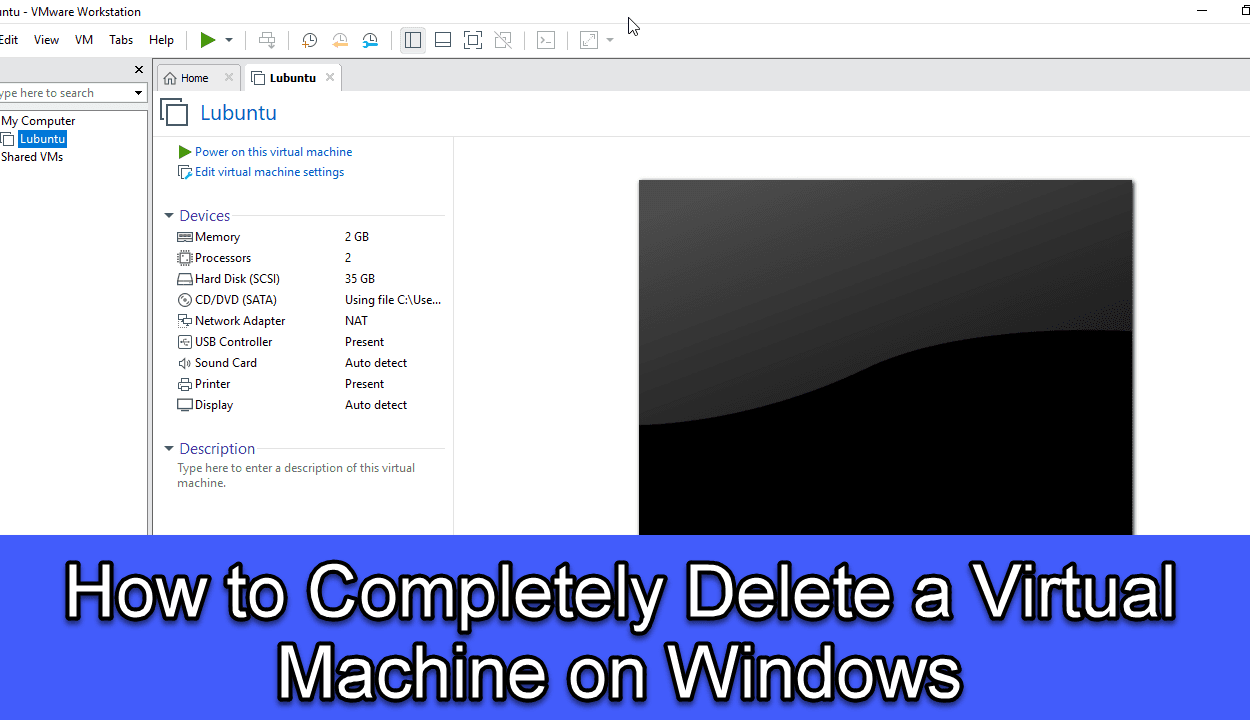Open the VM menu
The width and height of the screenshot is (1250, 720).
tap(84, 40)
